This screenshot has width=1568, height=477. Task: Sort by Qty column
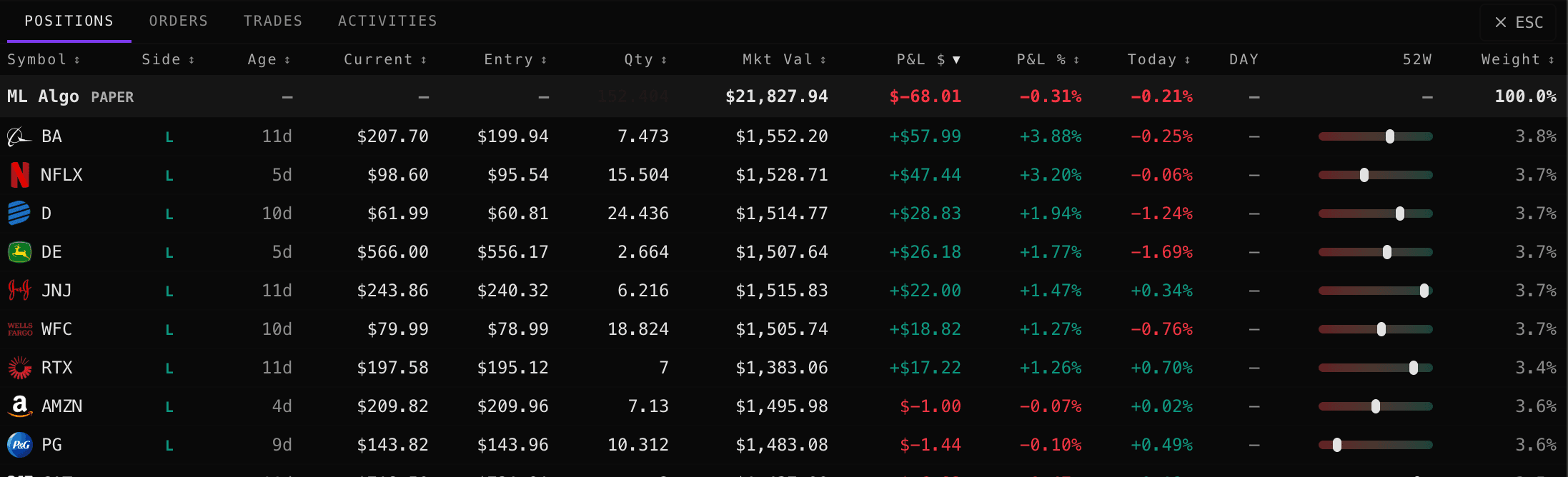click(x=645, y=59)
